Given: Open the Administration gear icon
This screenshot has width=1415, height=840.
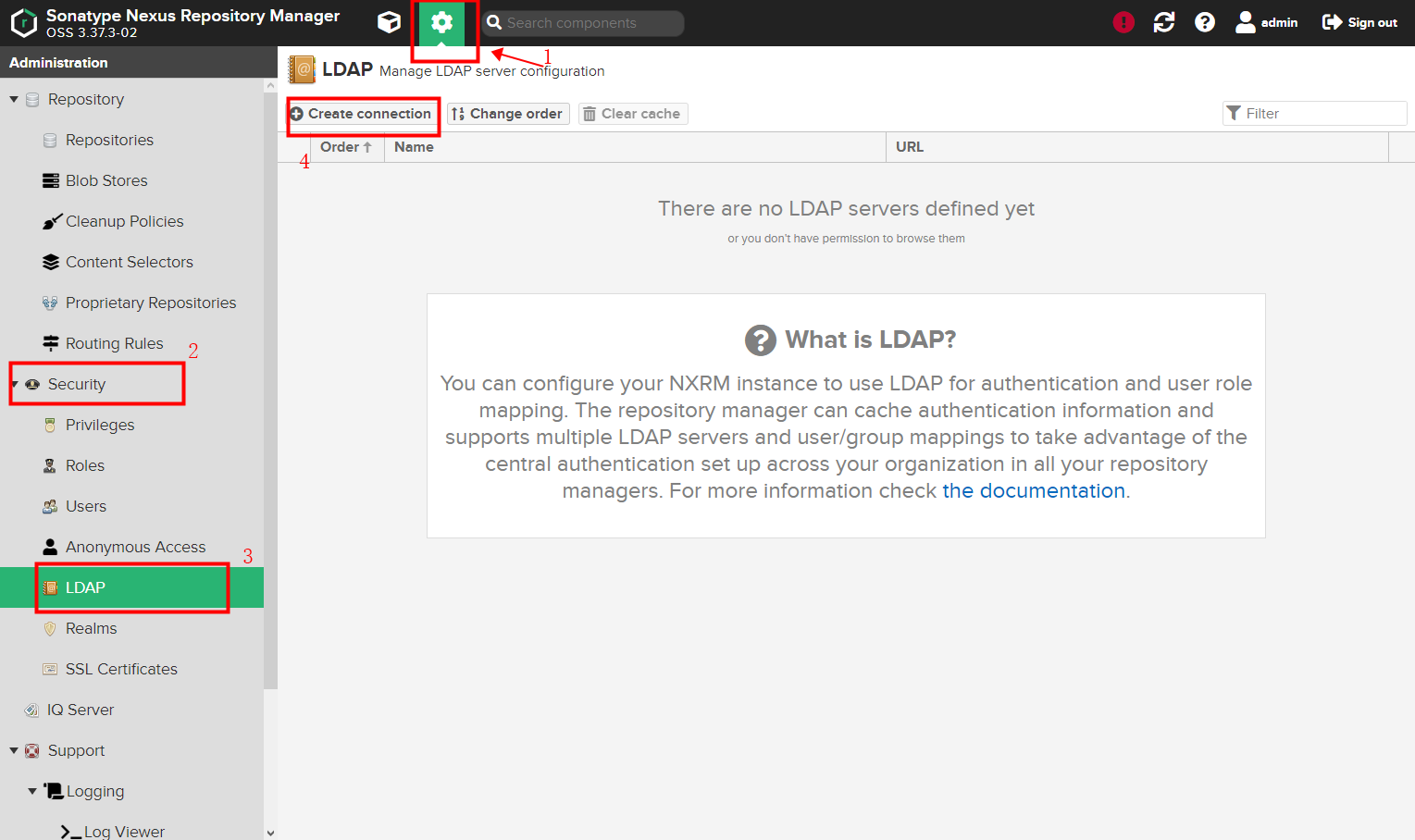Looking at the screenshot, I should click(442, 22).
